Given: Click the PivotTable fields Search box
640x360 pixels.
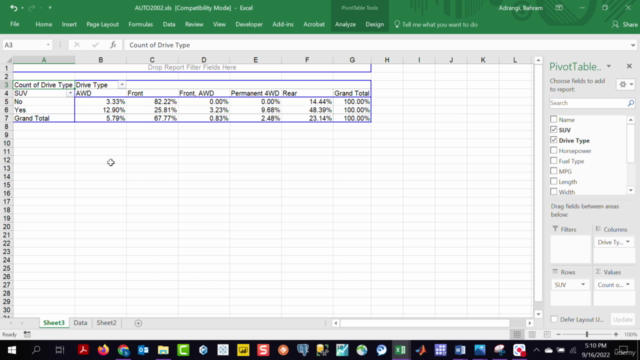Looking at the screenshot, I should coord(588,103).
